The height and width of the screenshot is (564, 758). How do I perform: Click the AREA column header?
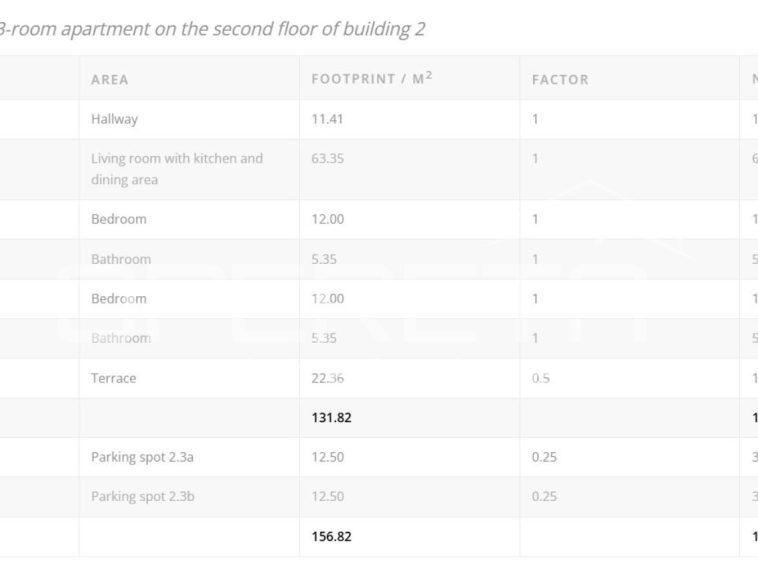point(110,79)
